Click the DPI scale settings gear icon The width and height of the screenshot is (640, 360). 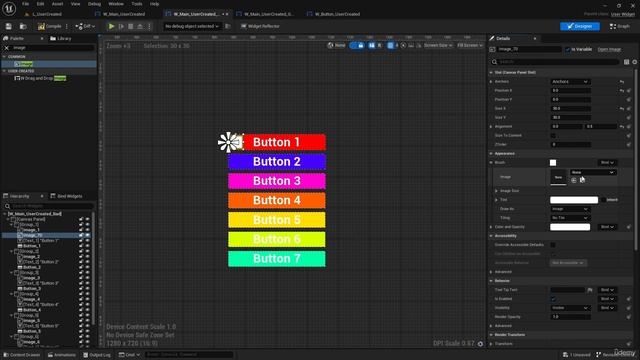480,344
